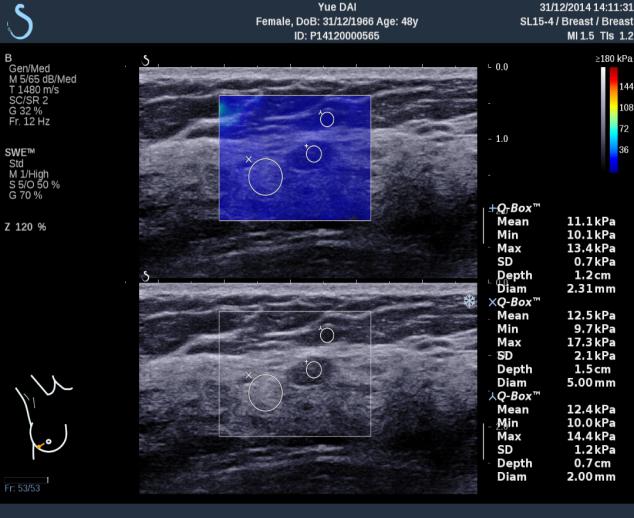Select the X-marked Q-Box label
The height and width of the screenshot is (518, 634).
pos(517,302)
